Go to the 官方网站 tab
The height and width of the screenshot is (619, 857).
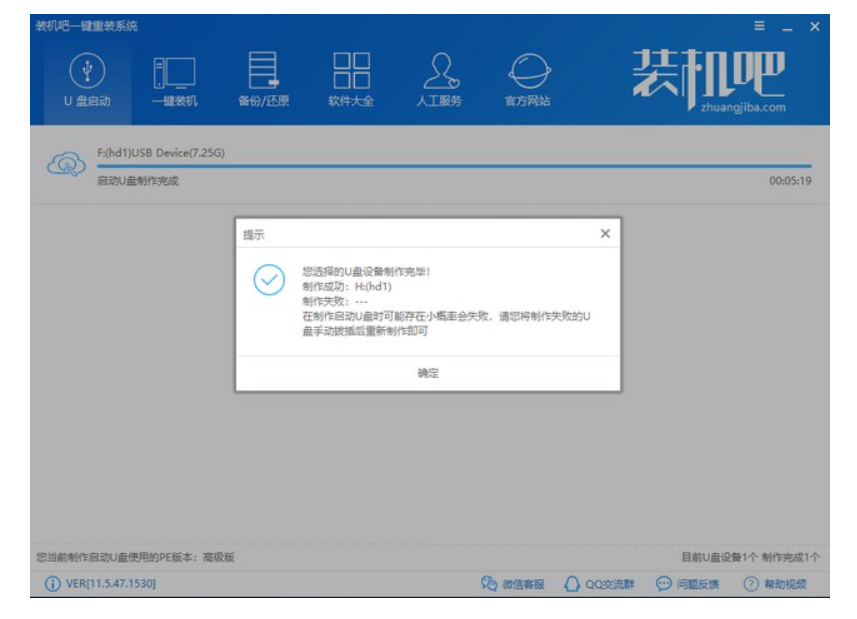(528, 80)
